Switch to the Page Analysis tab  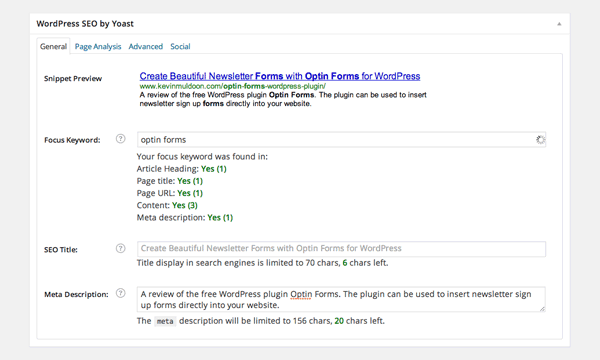pyautogui.click(x=98, y=46)
